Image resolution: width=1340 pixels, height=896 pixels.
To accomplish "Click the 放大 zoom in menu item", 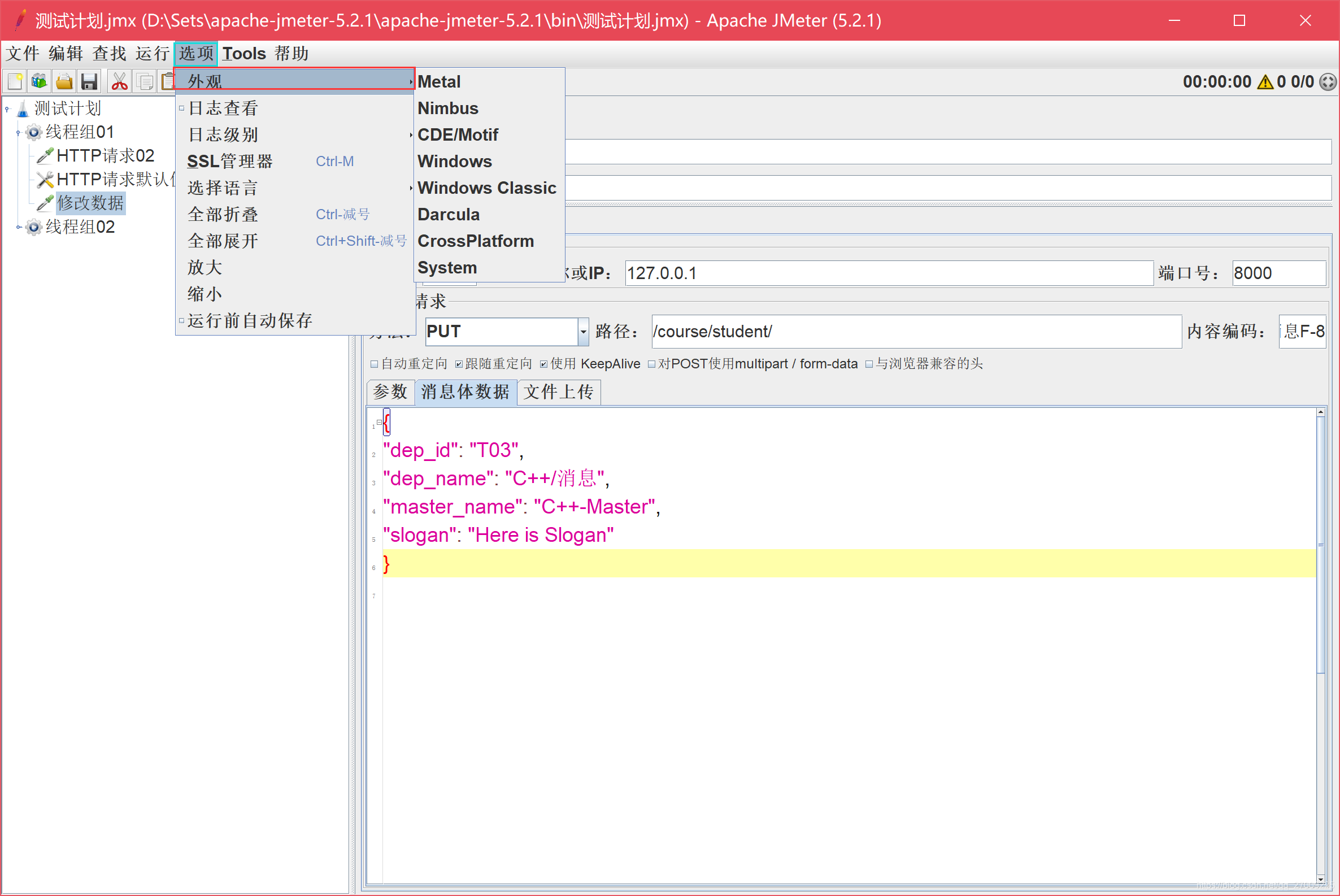I will (x=295, y=267).
